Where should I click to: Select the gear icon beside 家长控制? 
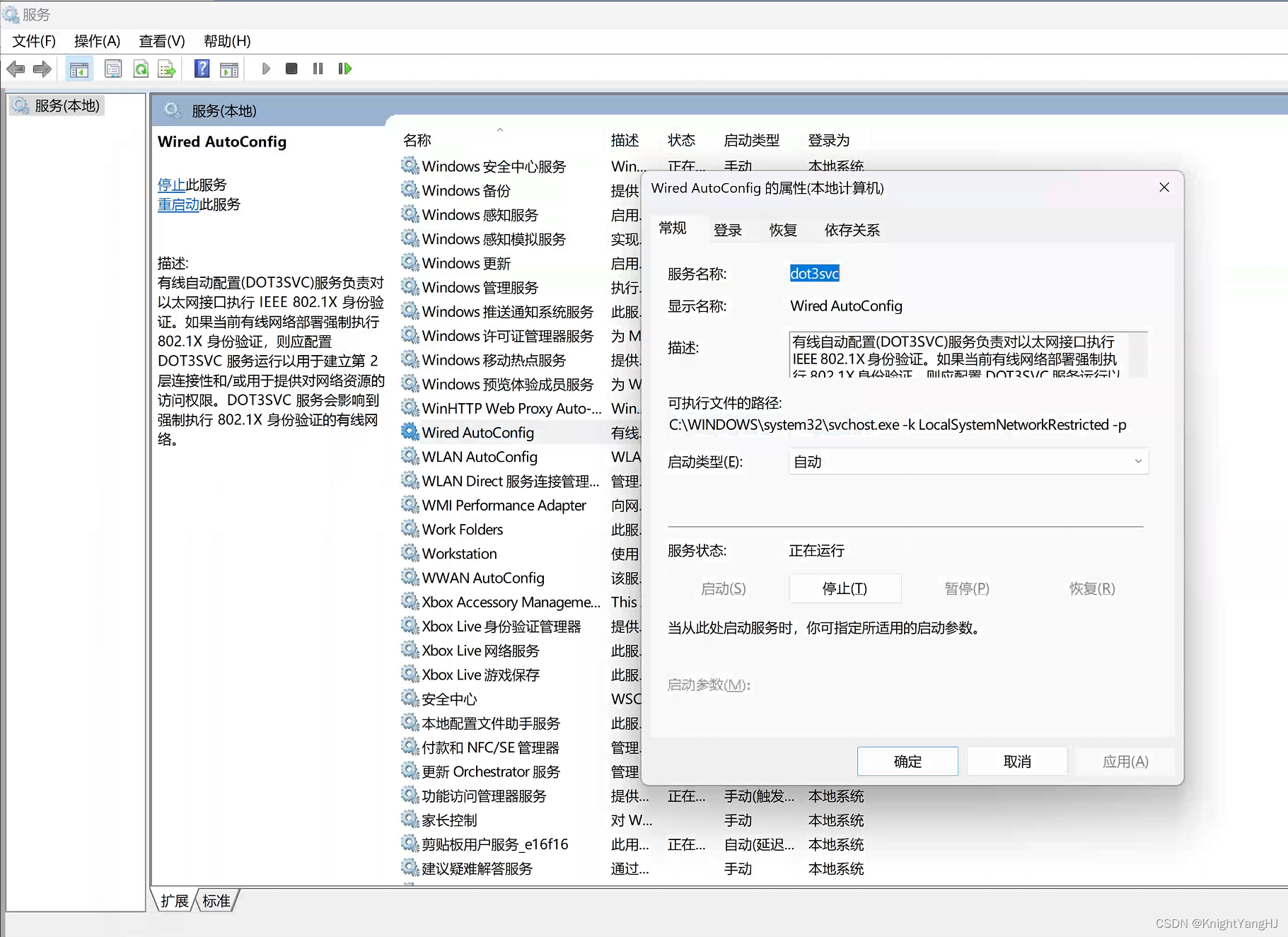[410, 819]
